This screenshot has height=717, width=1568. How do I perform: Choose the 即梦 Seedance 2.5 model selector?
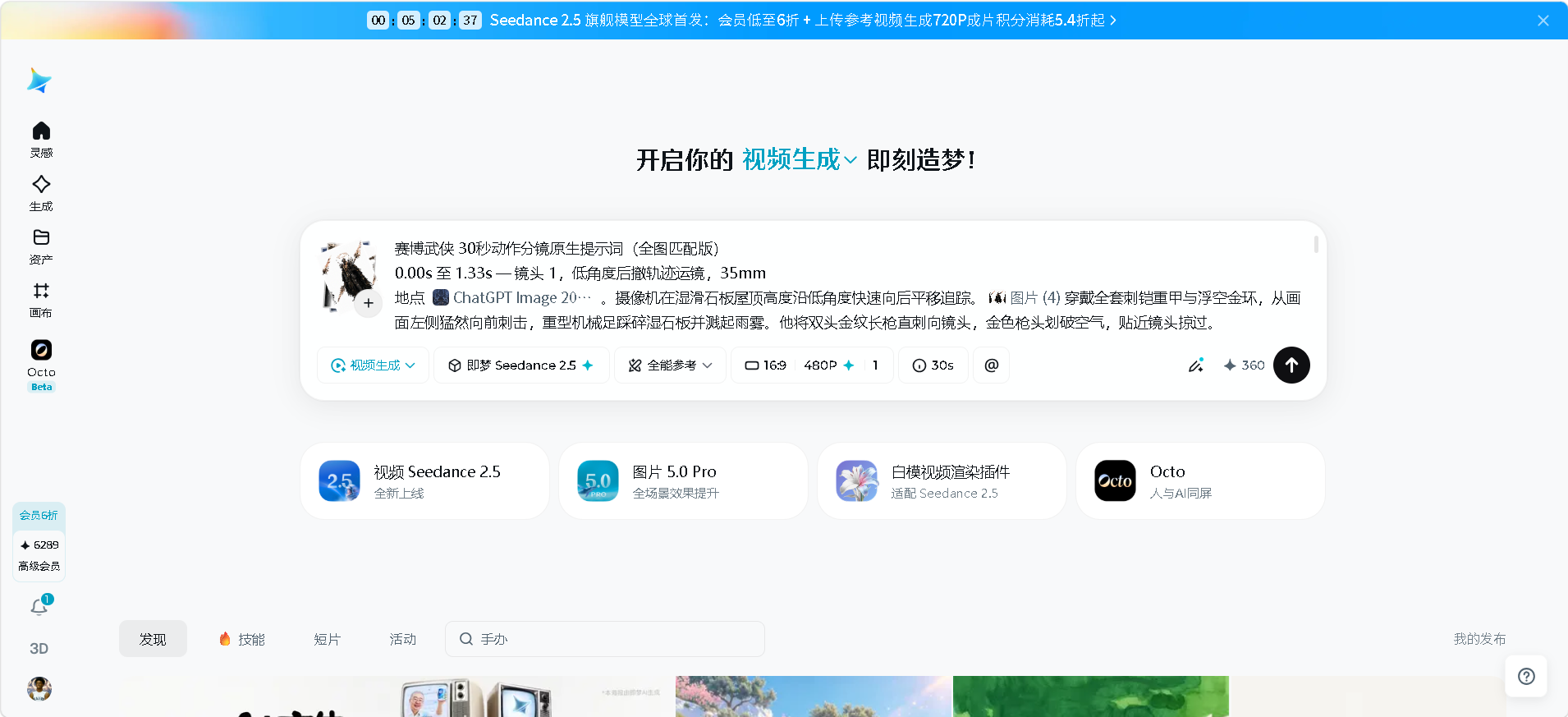coord(521,365)
